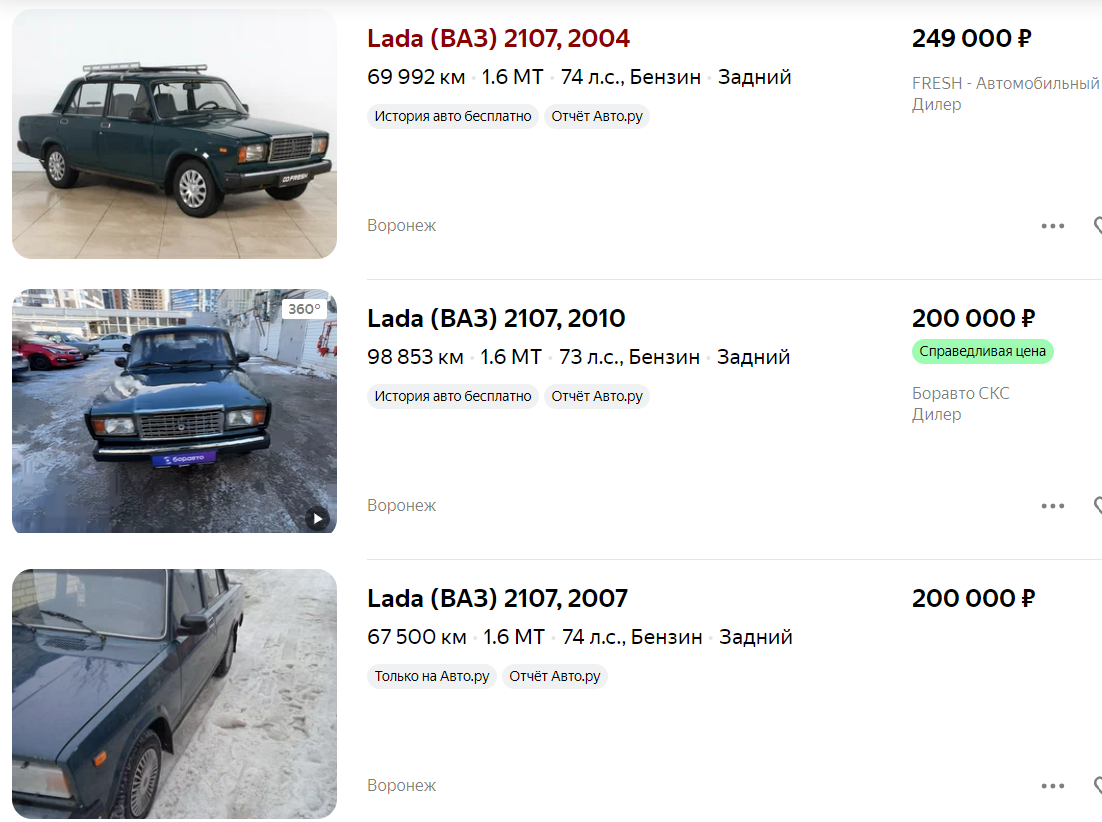
Task: Open dealer 'FRESH - Автомобильный' link
Action: pyautogui.click(x=1005, y=84)
